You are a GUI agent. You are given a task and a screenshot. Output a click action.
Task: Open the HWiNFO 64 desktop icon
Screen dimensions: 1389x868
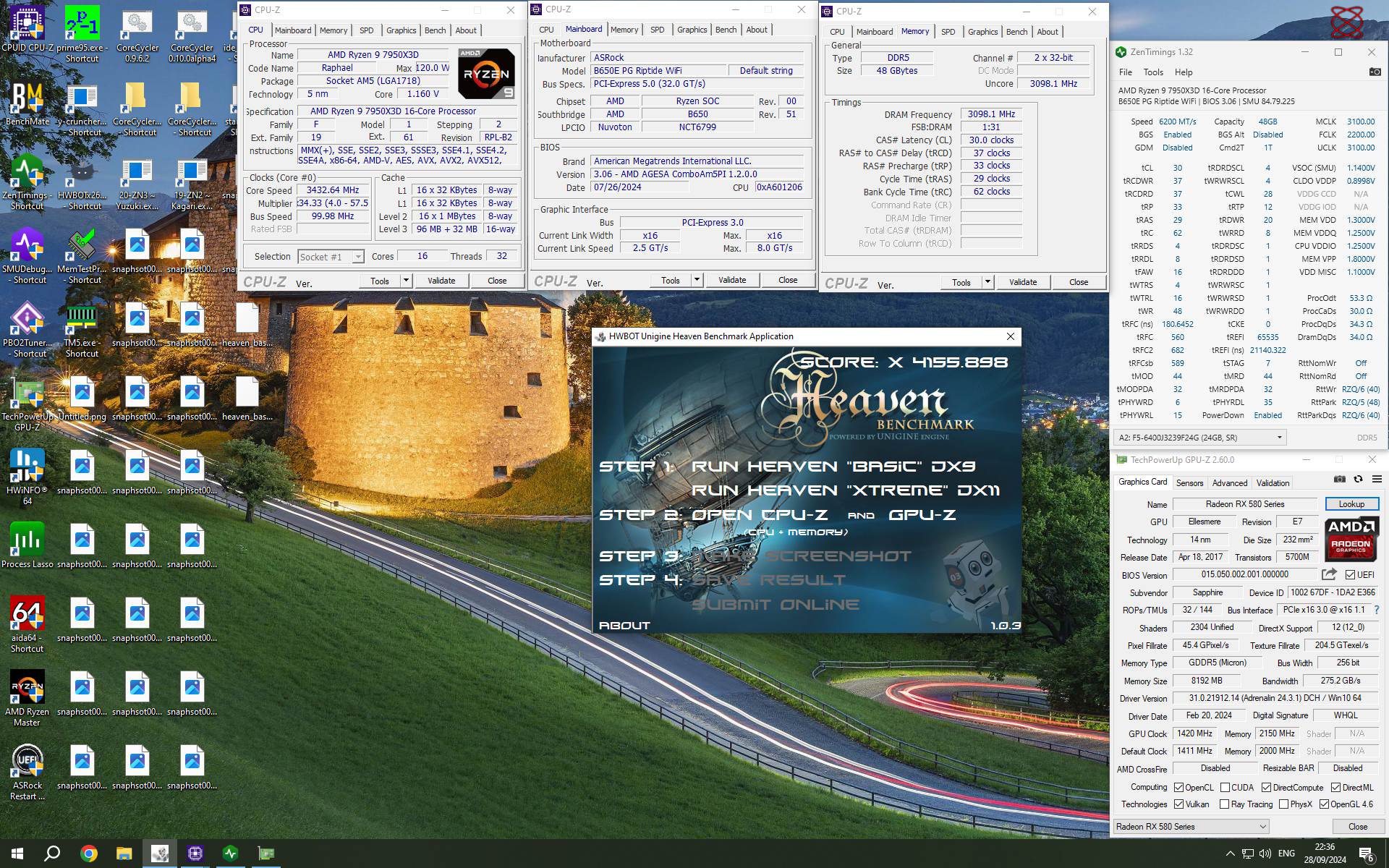[x=27, y=477]
